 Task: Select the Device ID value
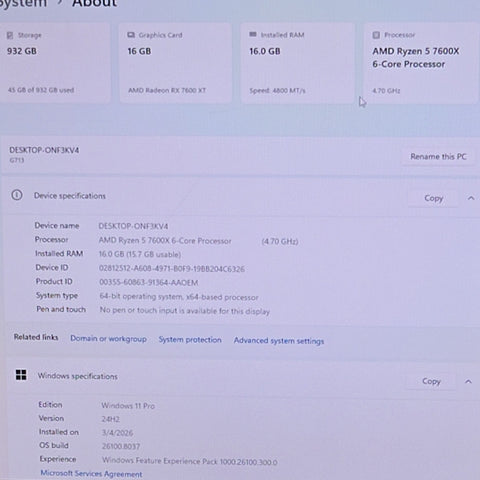point(172,269)
